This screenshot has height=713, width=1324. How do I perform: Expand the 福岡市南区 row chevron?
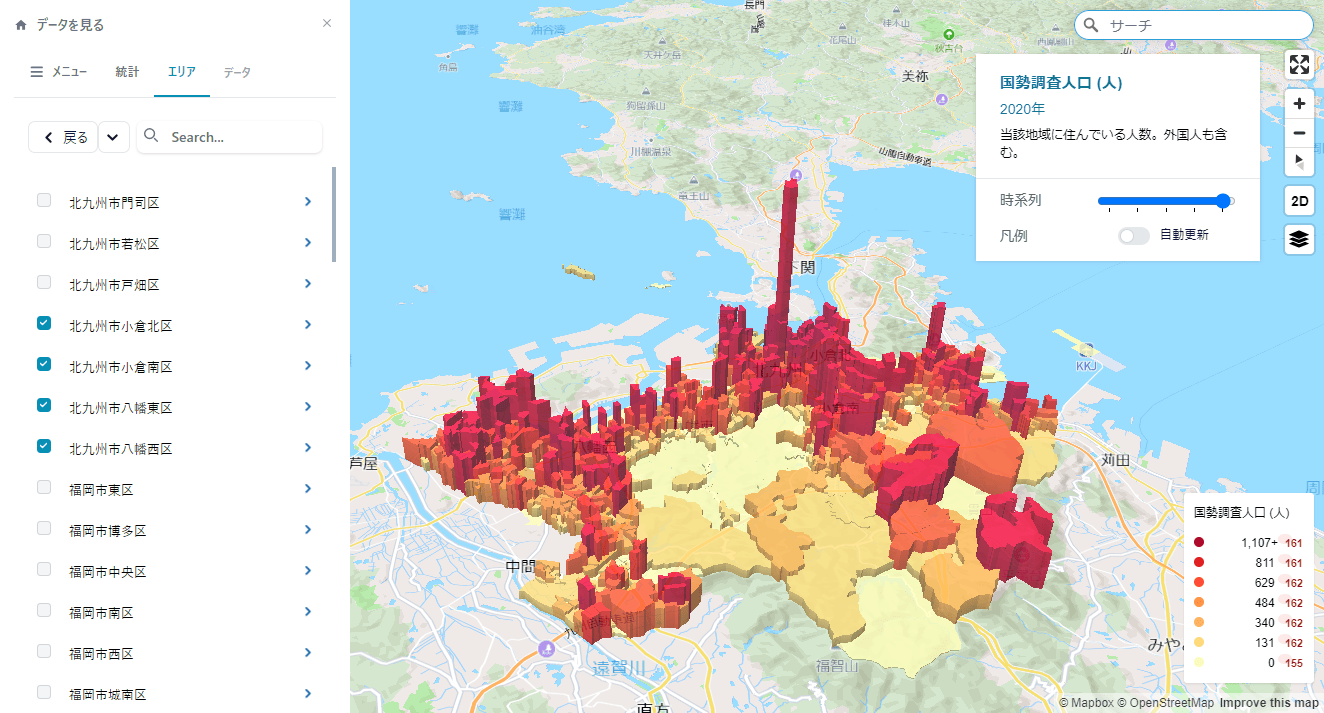click(308, 612)
